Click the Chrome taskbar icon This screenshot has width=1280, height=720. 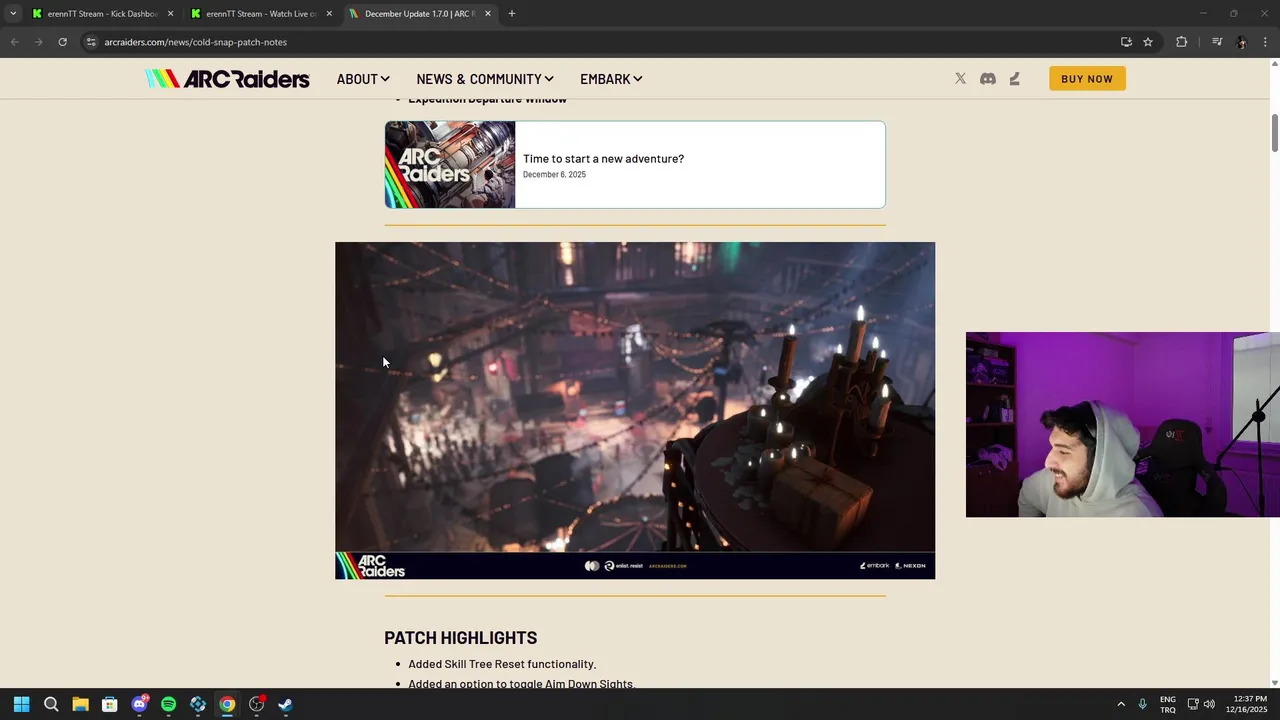(227, 704)
